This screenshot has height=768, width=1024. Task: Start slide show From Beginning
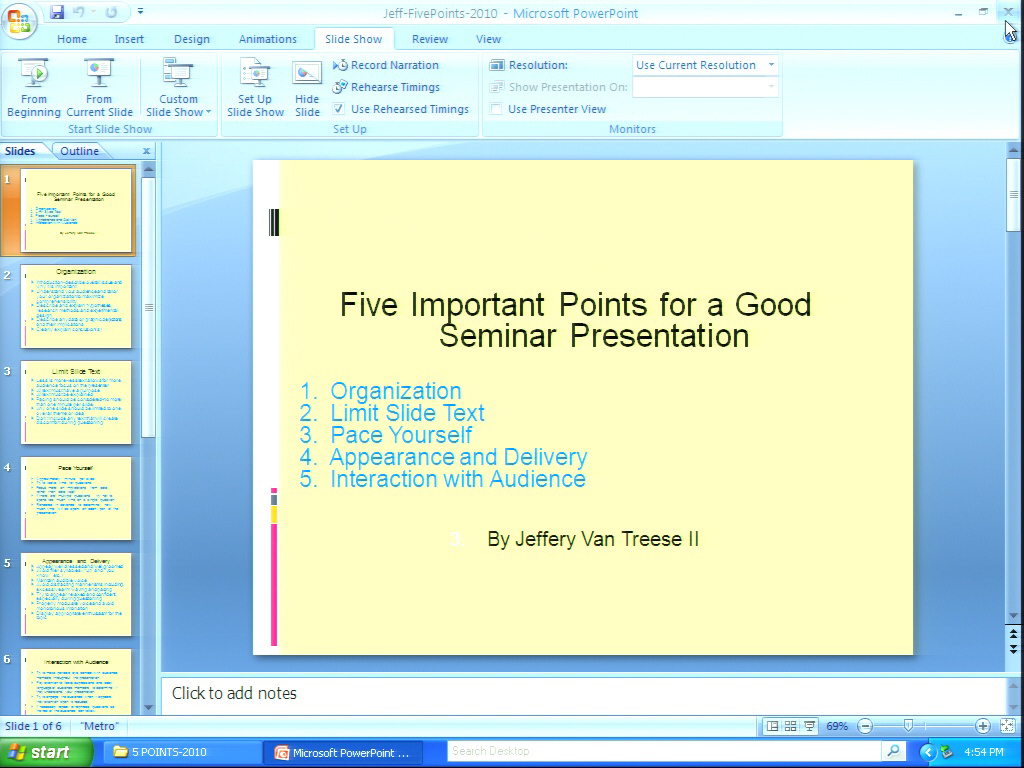pyautogui.click(x=34, y=88)
